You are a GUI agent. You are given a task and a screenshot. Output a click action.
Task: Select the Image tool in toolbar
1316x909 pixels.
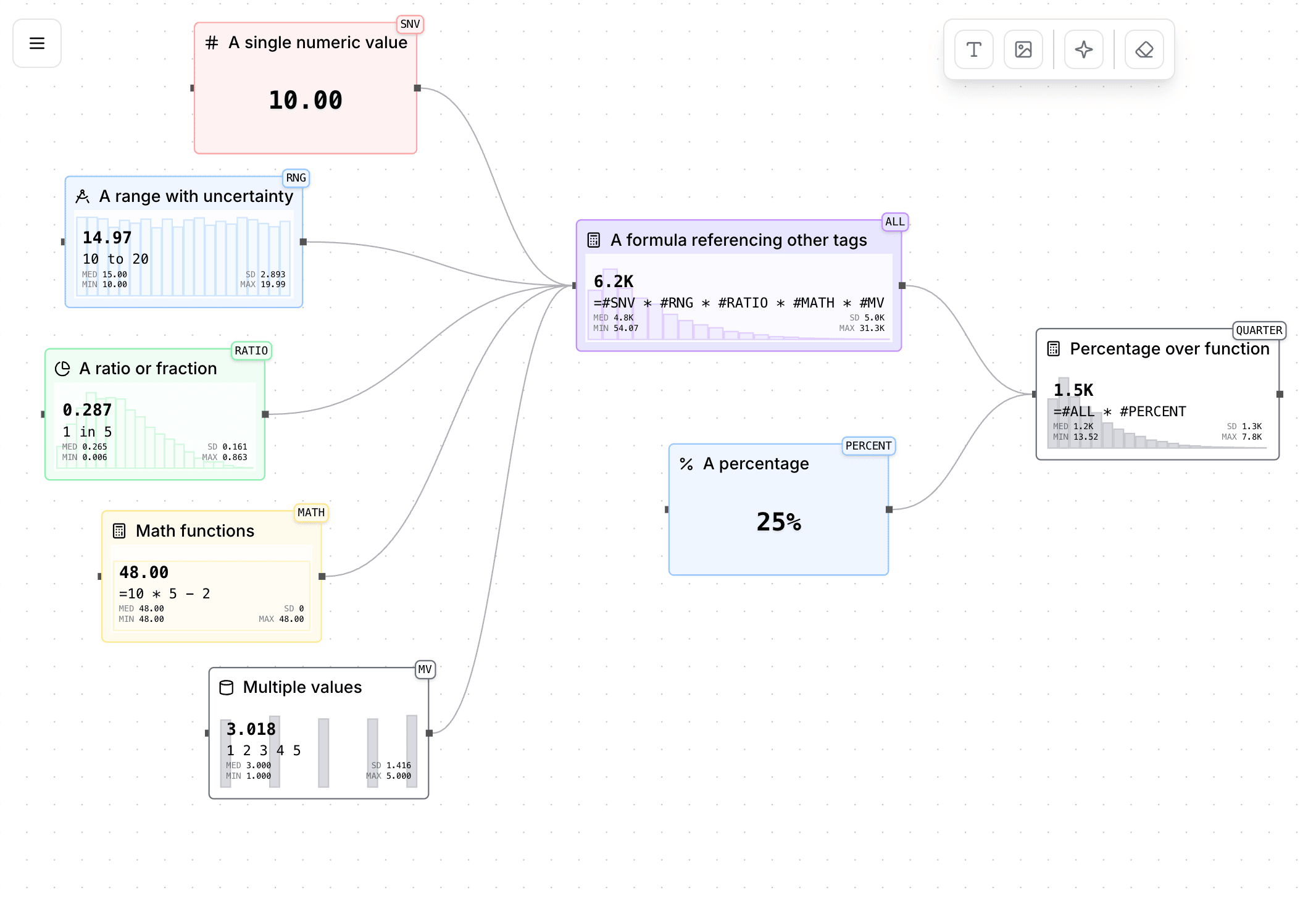(x=1023, y=49)
